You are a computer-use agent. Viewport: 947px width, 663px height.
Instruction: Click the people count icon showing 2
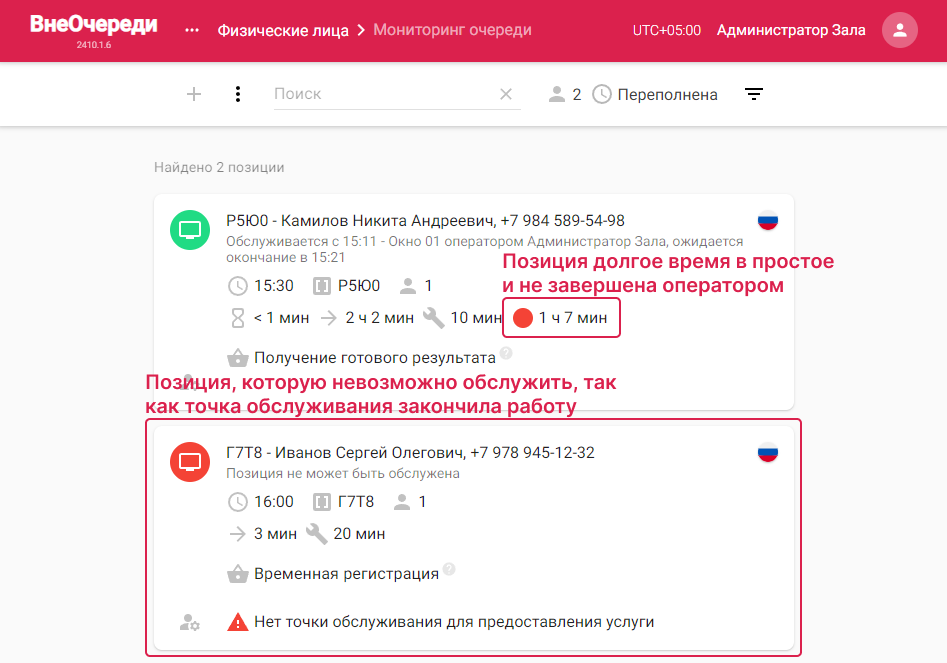(x=556, y=94)
